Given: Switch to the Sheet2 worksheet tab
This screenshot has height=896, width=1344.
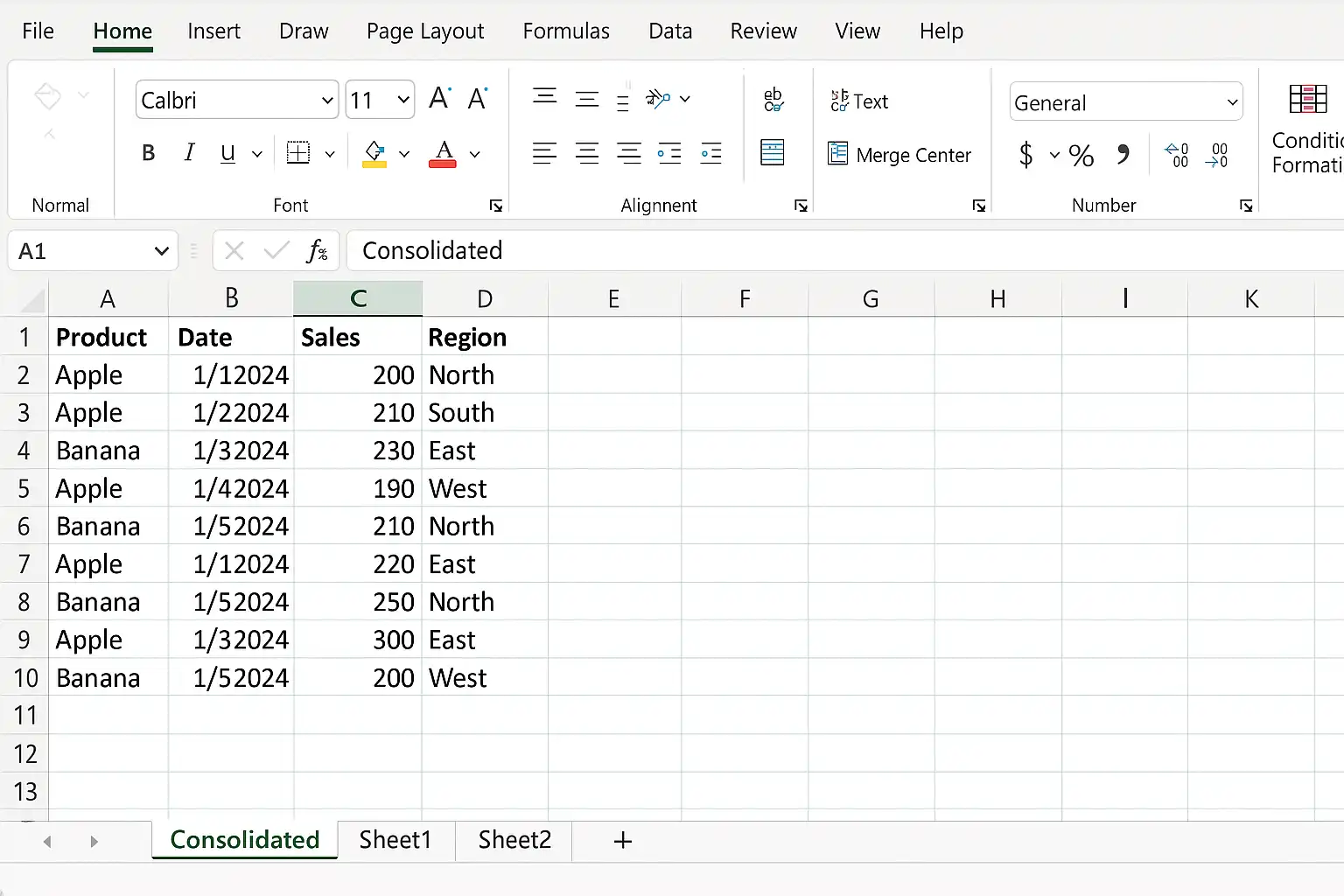Looking at the screenshot, I should (514, 840).
